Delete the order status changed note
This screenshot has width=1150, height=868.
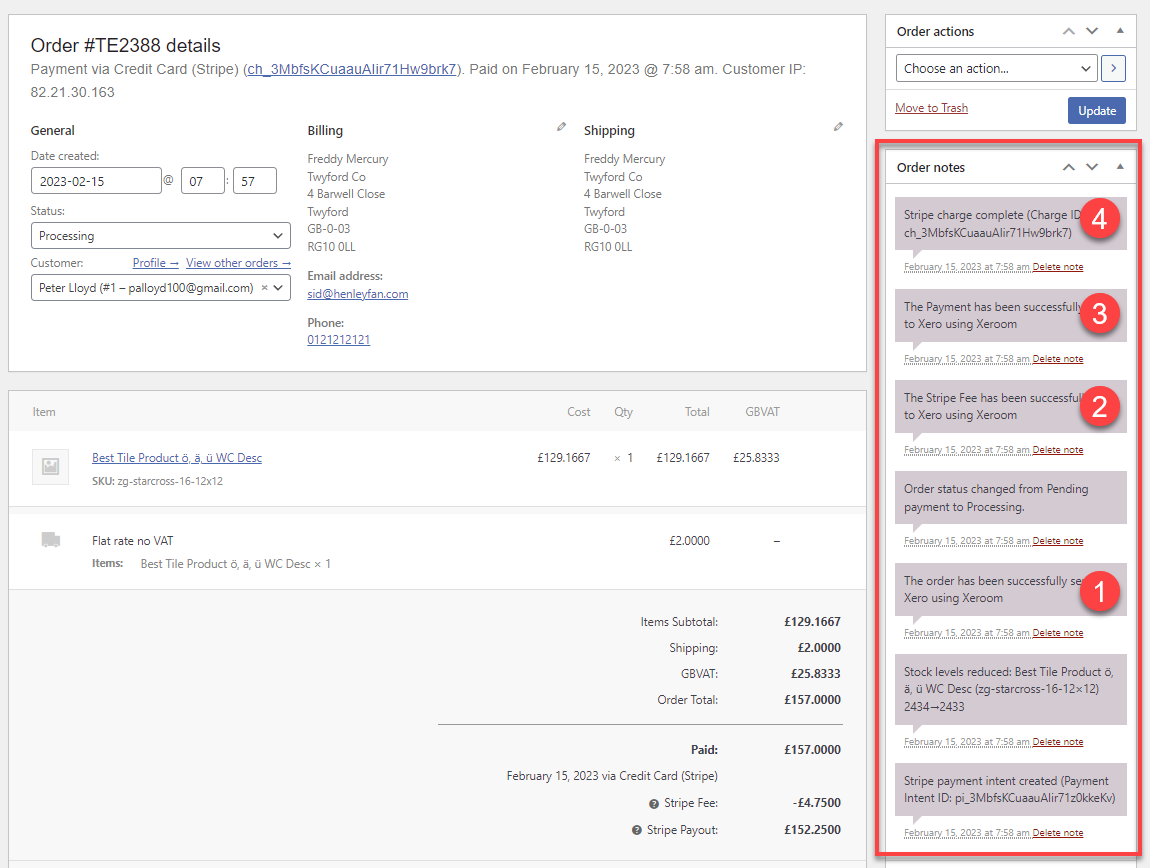pos(1058,541)
